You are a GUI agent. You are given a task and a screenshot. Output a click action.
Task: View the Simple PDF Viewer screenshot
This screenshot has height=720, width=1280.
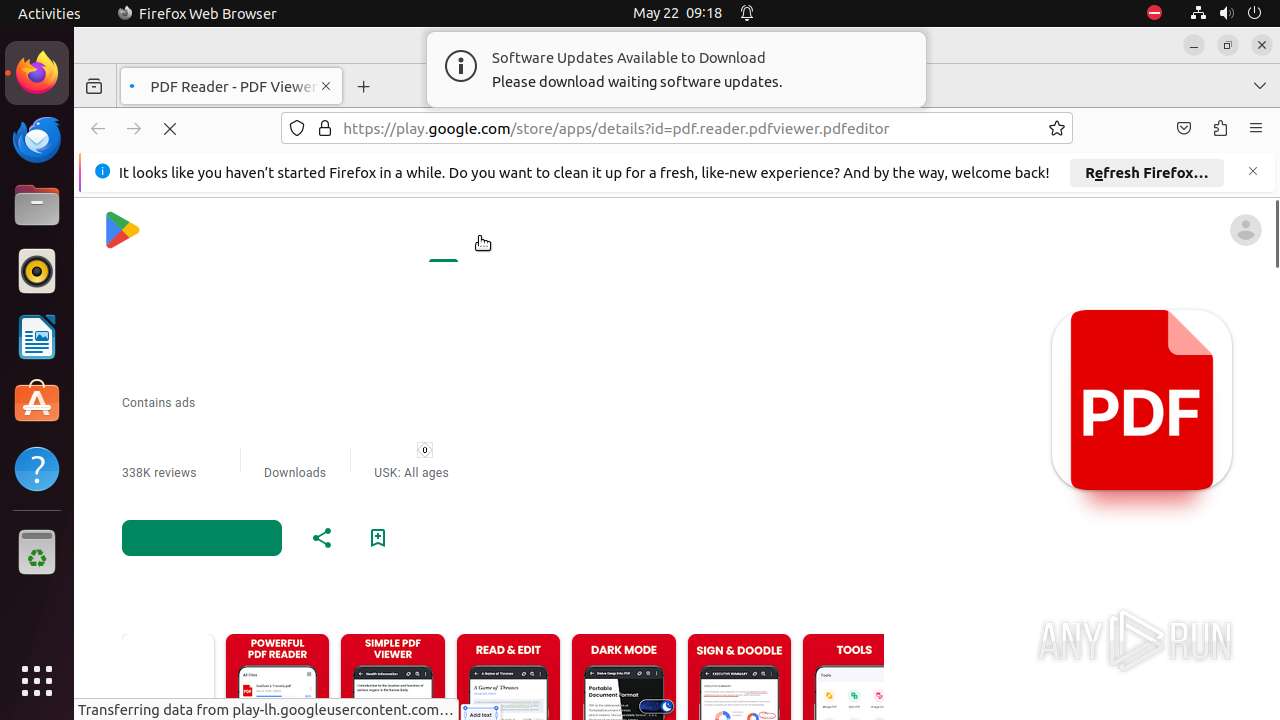point(393,677)
